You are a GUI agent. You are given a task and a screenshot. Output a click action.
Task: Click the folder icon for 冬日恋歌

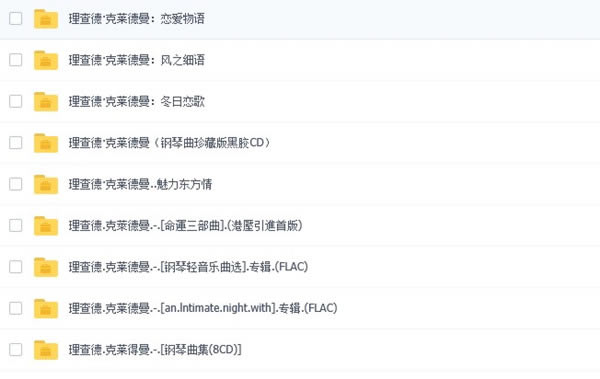pyautogui.click(x=46, y=101)
